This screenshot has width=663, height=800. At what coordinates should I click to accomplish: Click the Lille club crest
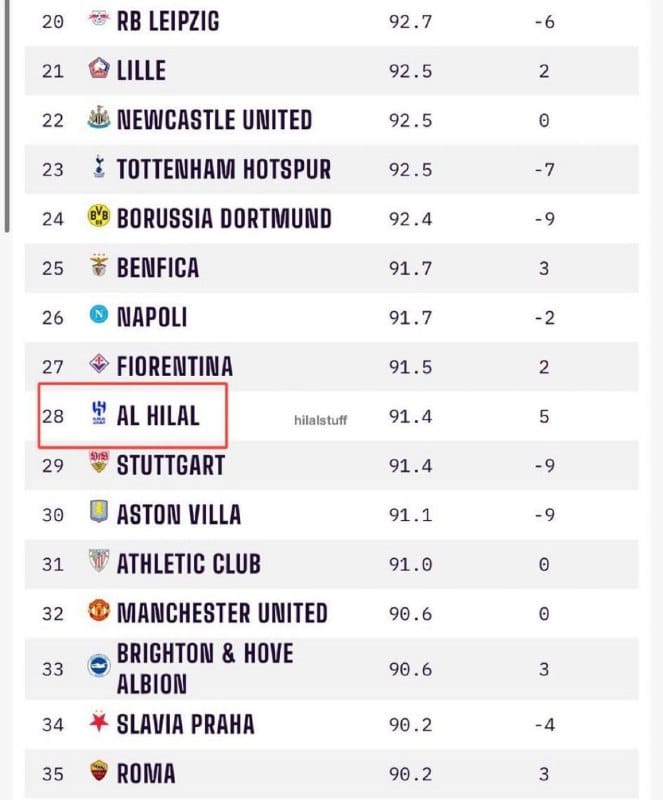pos(99,68)
